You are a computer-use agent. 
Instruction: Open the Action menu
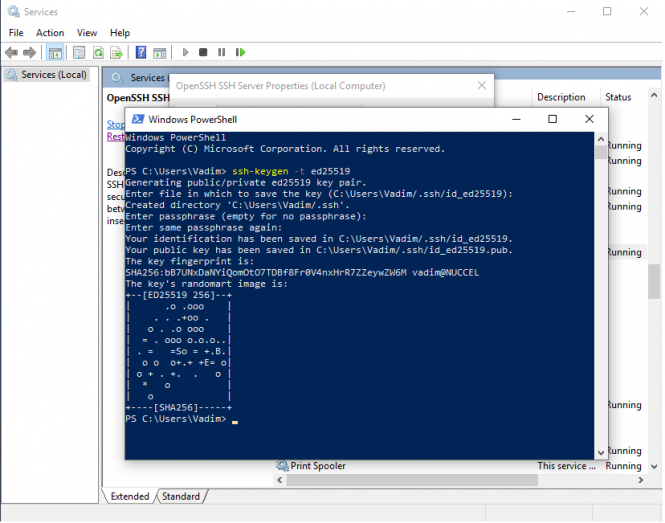[x=50, y=33]
